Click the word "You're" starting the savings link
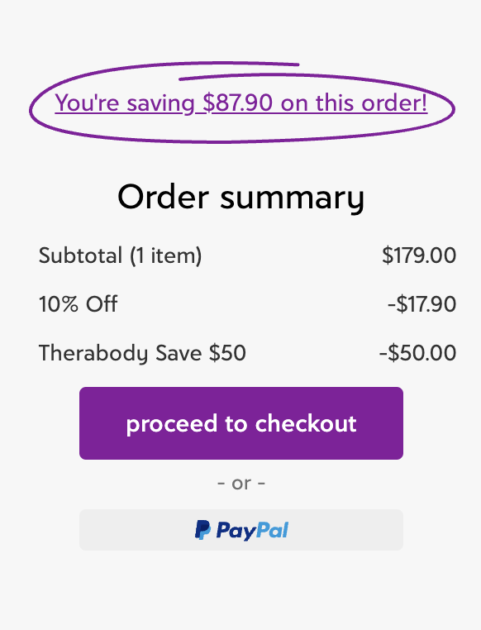Viewport: 481px width, 630px height. (87, 103)
